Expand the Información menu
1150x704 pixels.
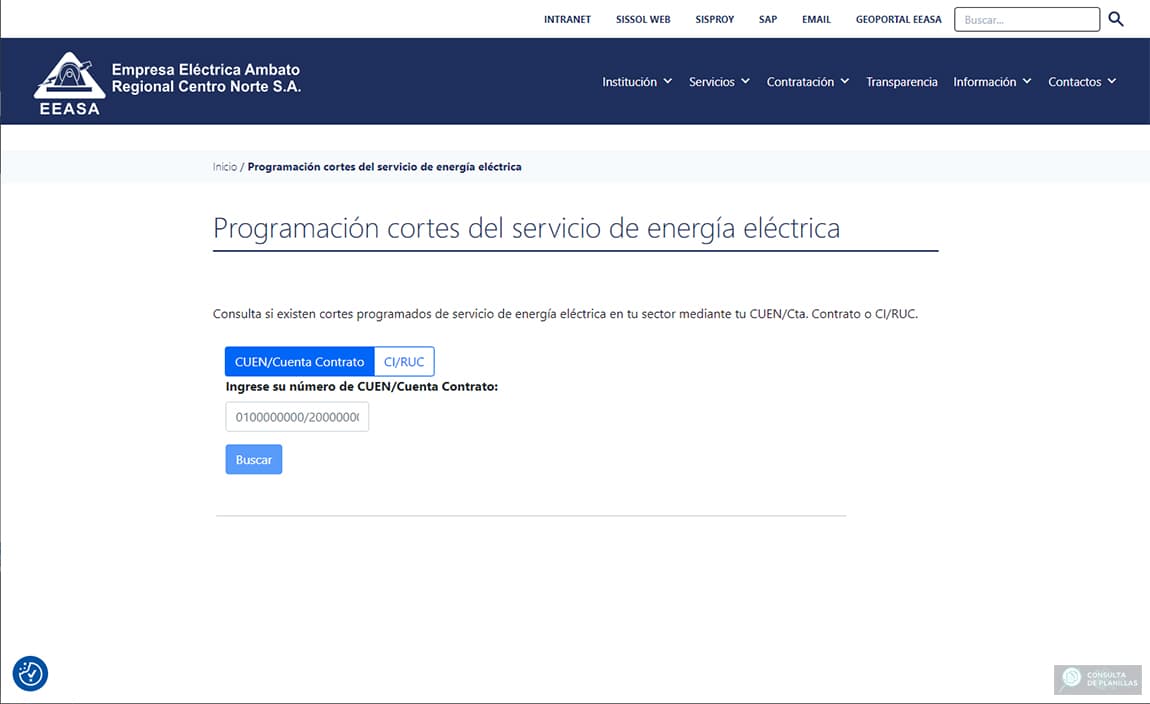pyautogui.click(x=992, y=81)
